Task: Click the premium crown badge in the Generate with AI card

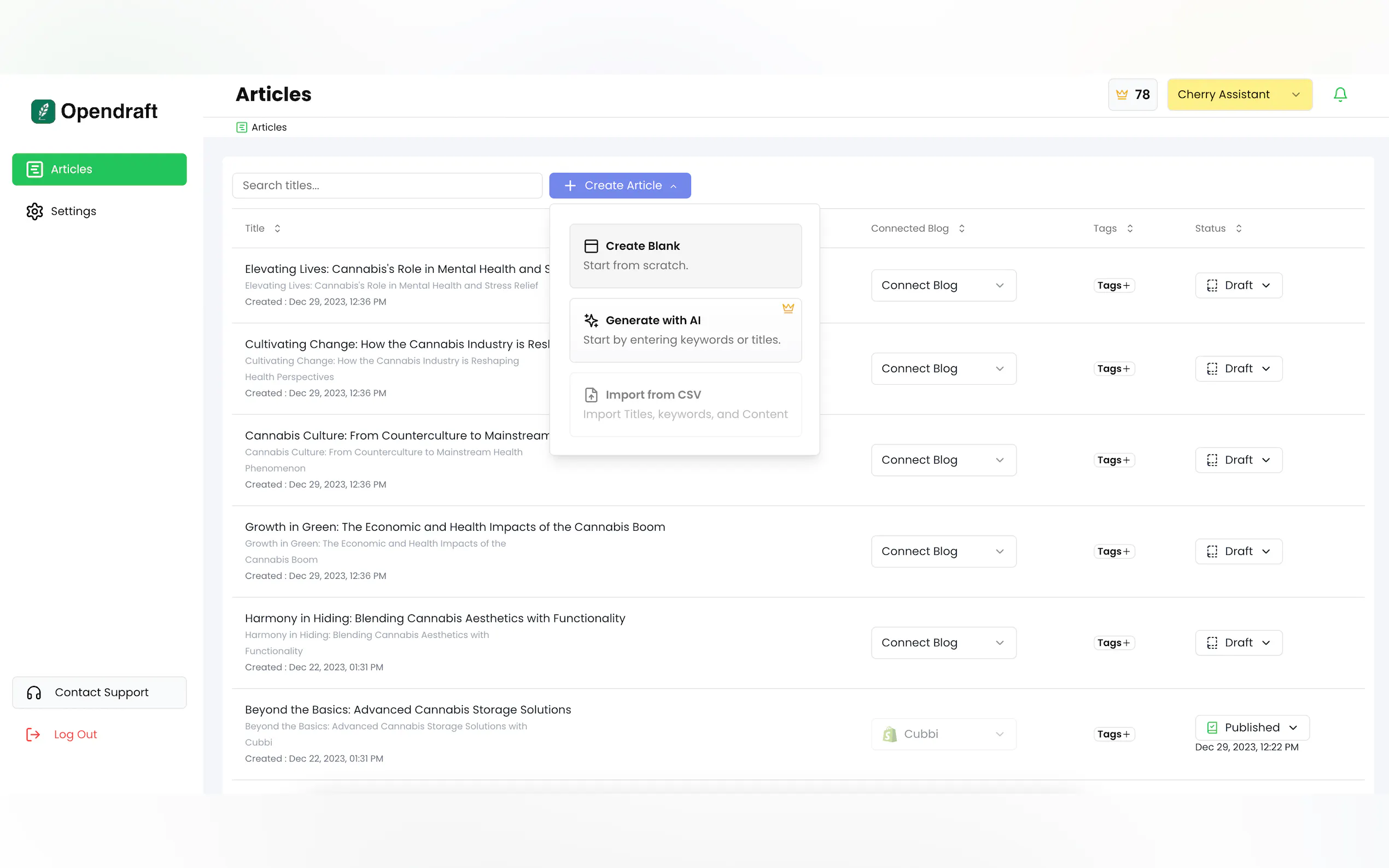Action: (x=788, y=308)
